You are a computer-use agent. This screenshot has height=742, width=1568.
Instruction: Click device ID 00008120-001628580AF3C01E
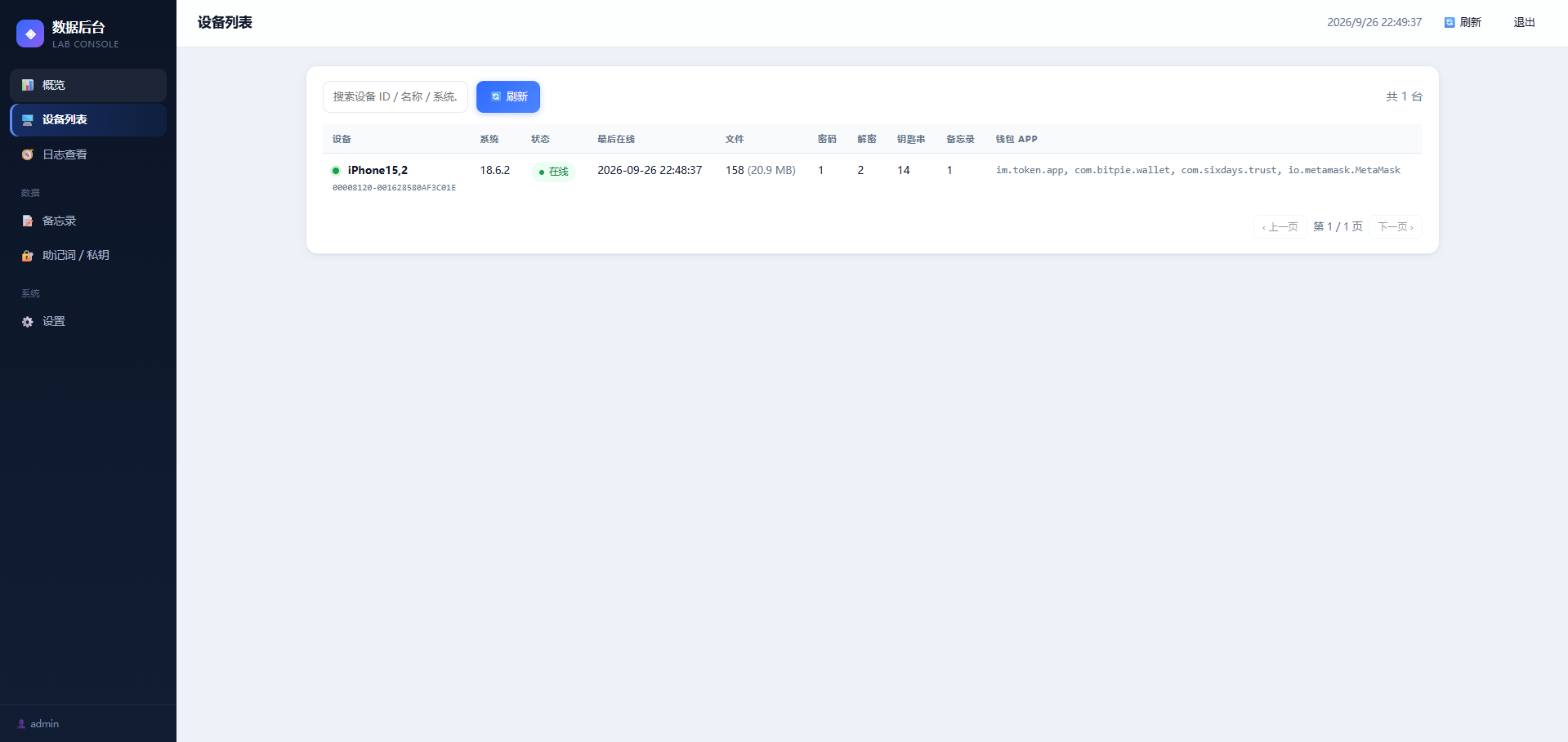pos(394,188)
